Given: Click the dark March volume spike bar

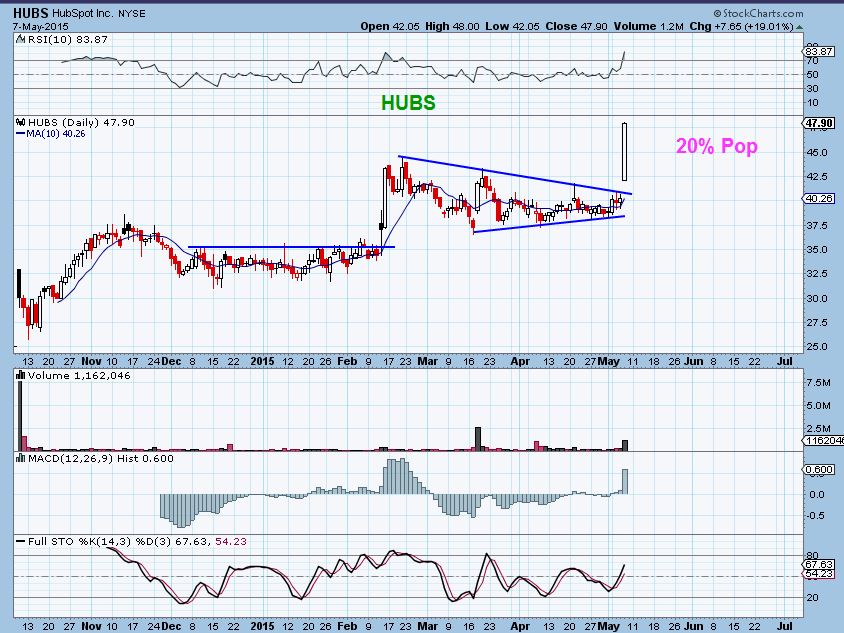Looking at the screenshot, I should point(477,439).
